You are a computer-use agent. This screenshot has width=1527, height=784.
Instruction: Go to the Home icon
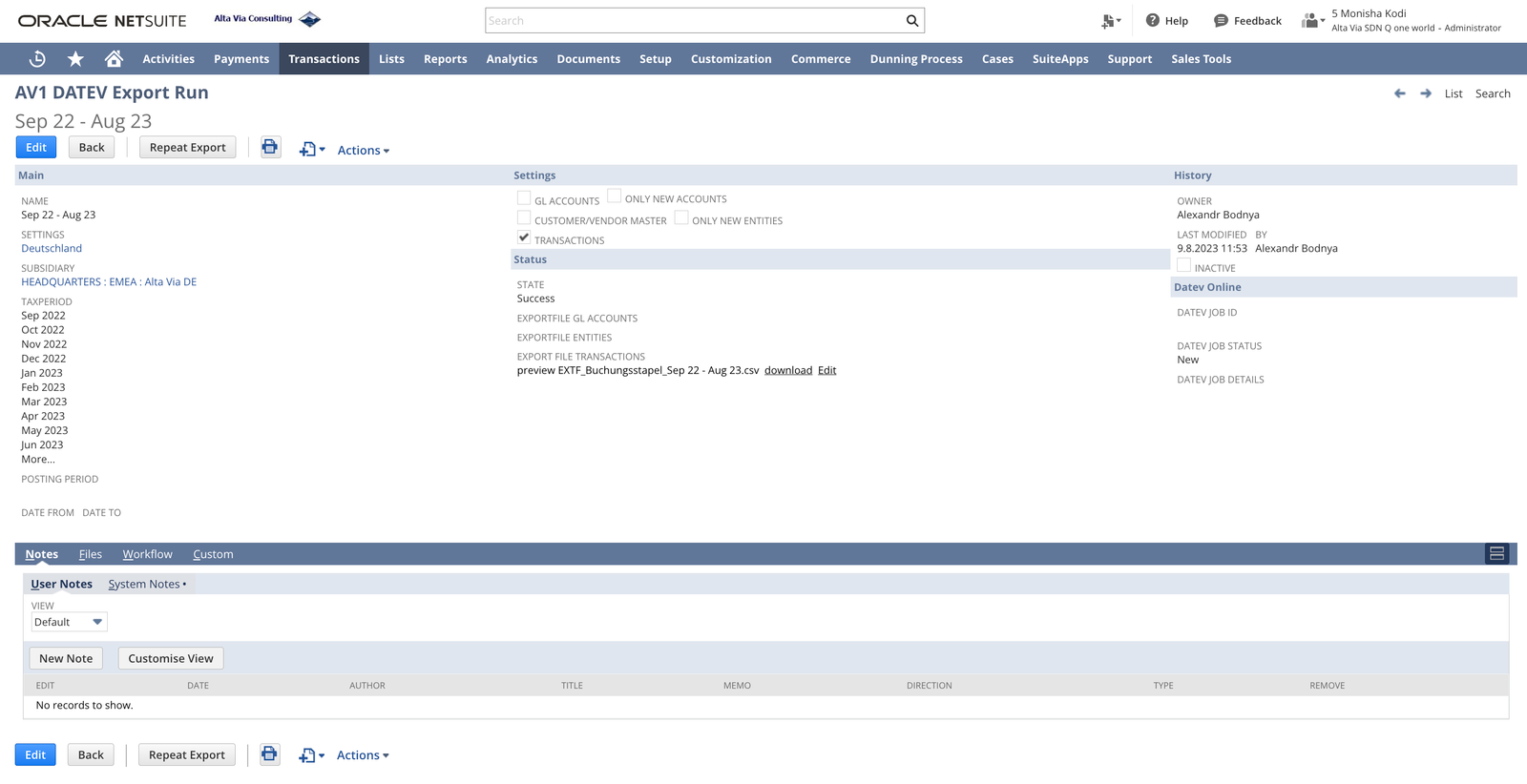pyautogui.click(x=114, y=59)
